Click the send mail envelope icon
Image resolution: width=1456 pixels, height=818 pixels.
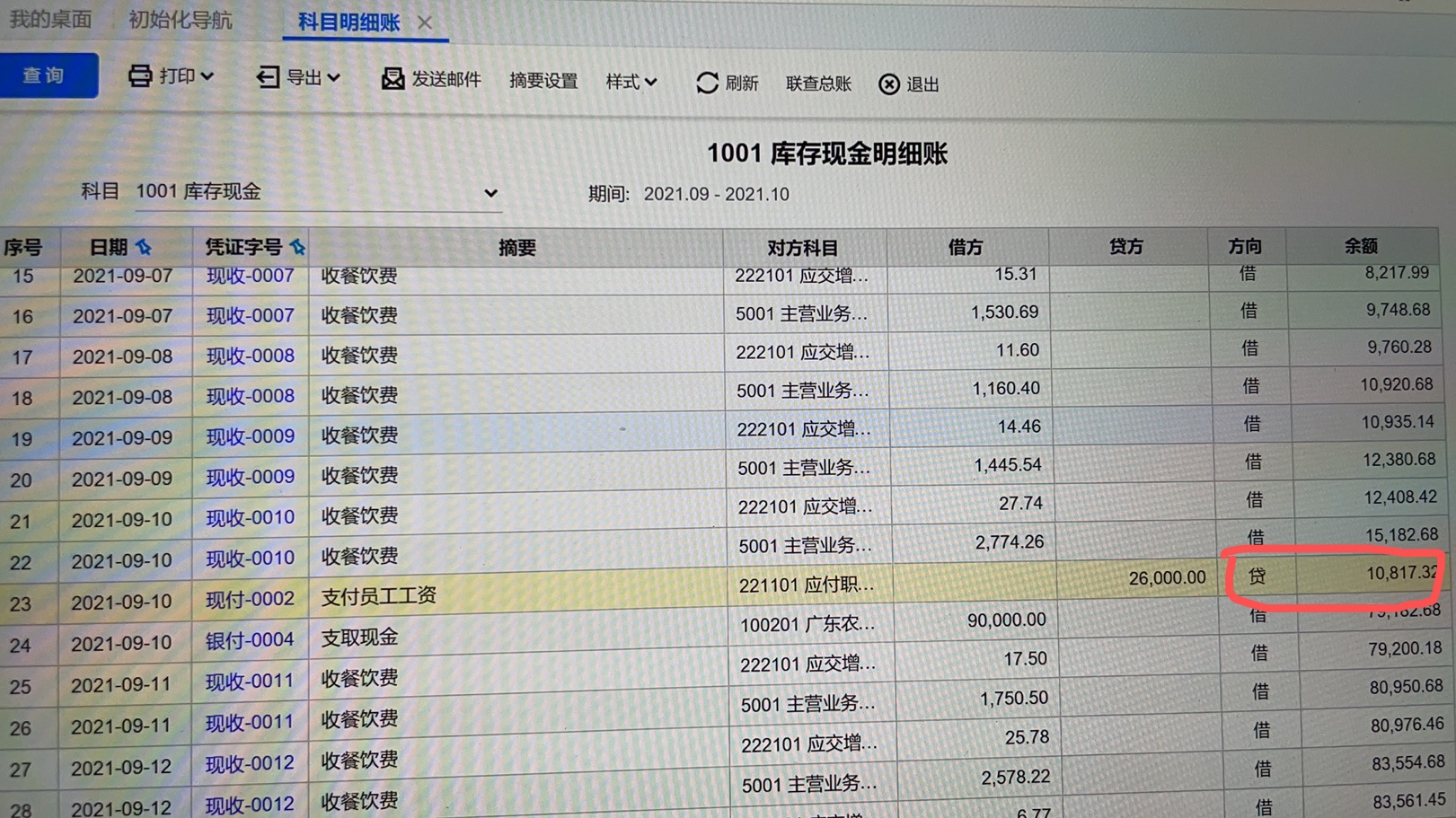(393, 79)
